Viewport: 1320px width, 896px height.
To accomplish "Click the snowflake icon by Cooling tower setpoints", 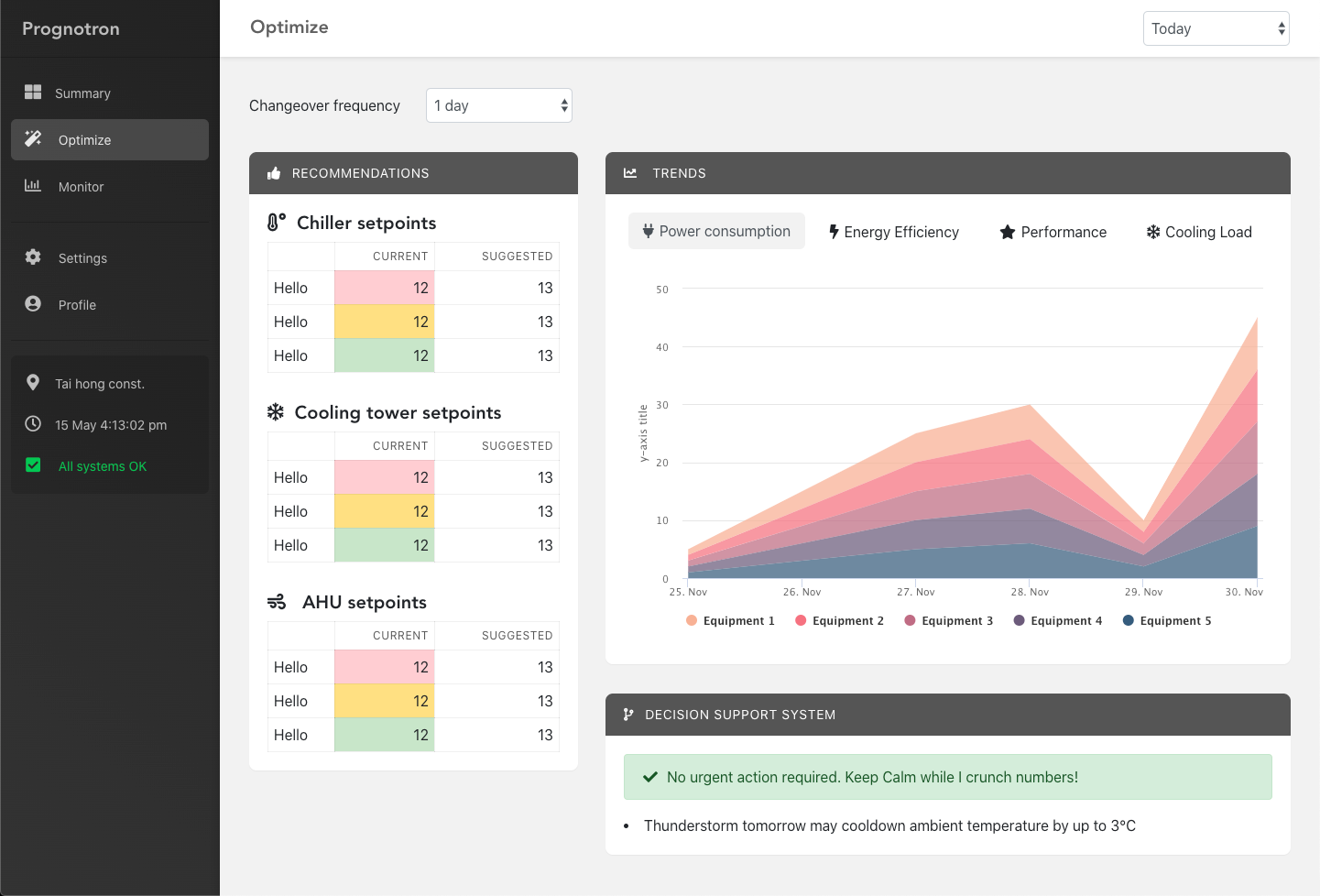I will [275, 411].
